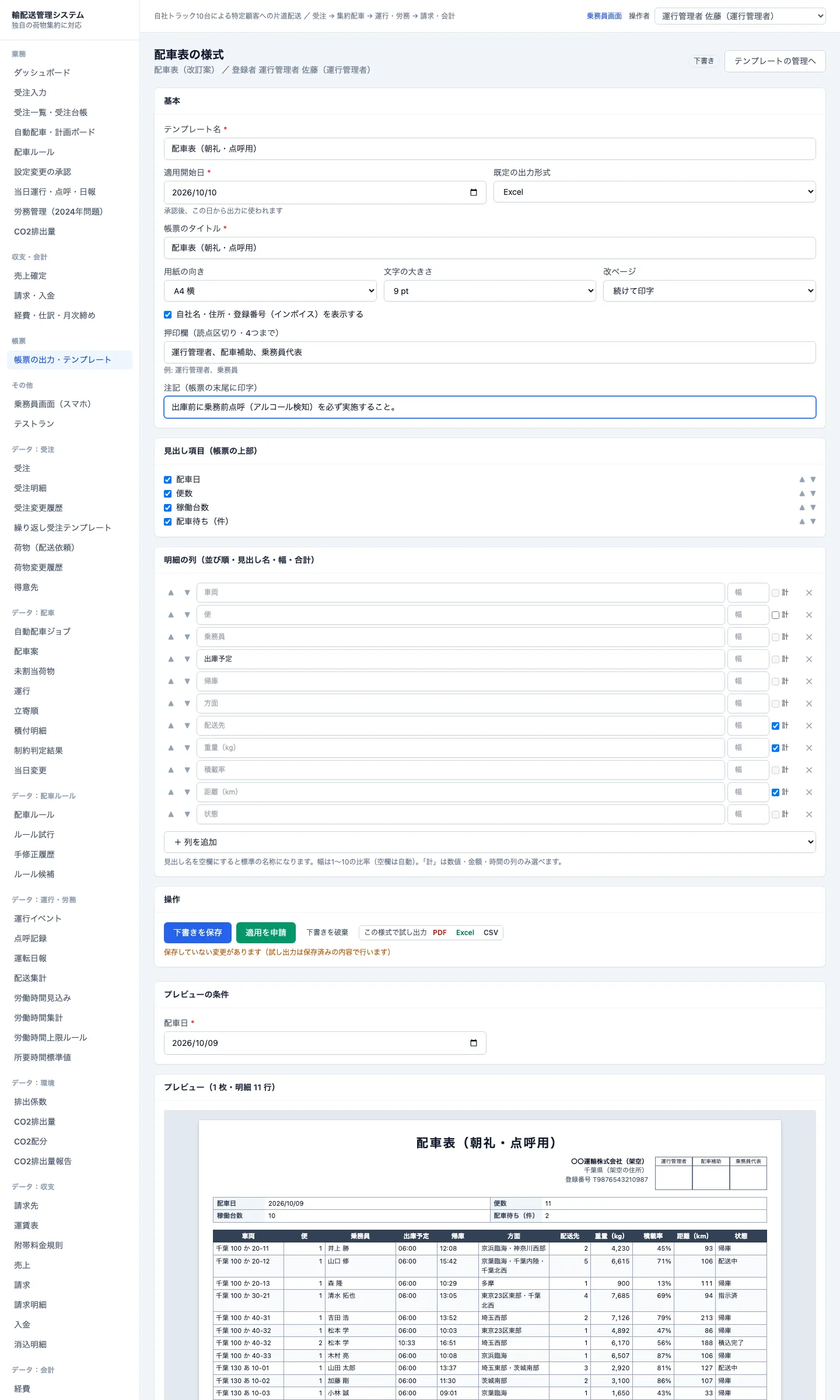
Task: Enable total for the 便 column
Action: (775, 615)
